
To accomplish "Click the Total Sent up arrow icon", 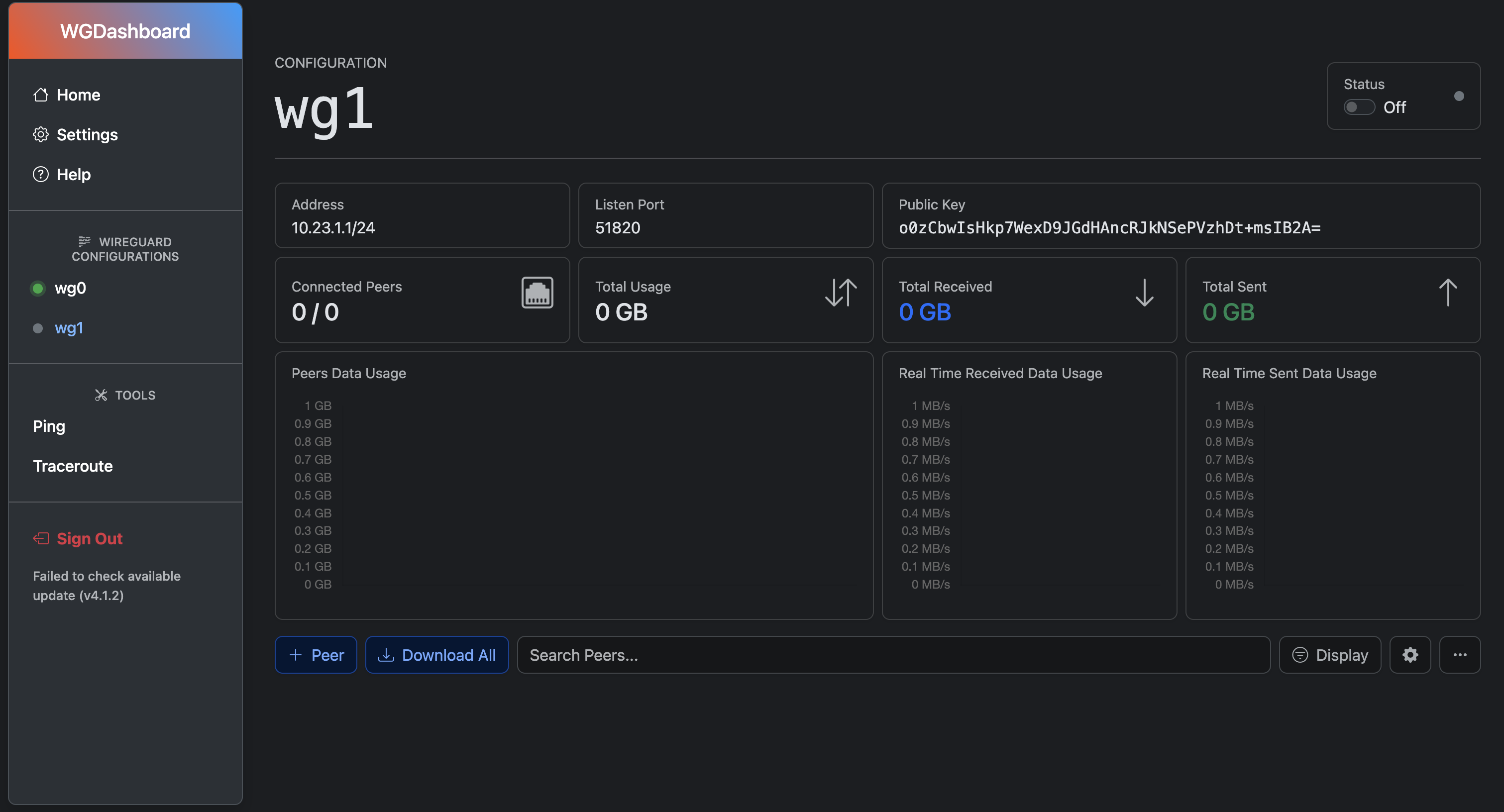I will [1448, 293].
